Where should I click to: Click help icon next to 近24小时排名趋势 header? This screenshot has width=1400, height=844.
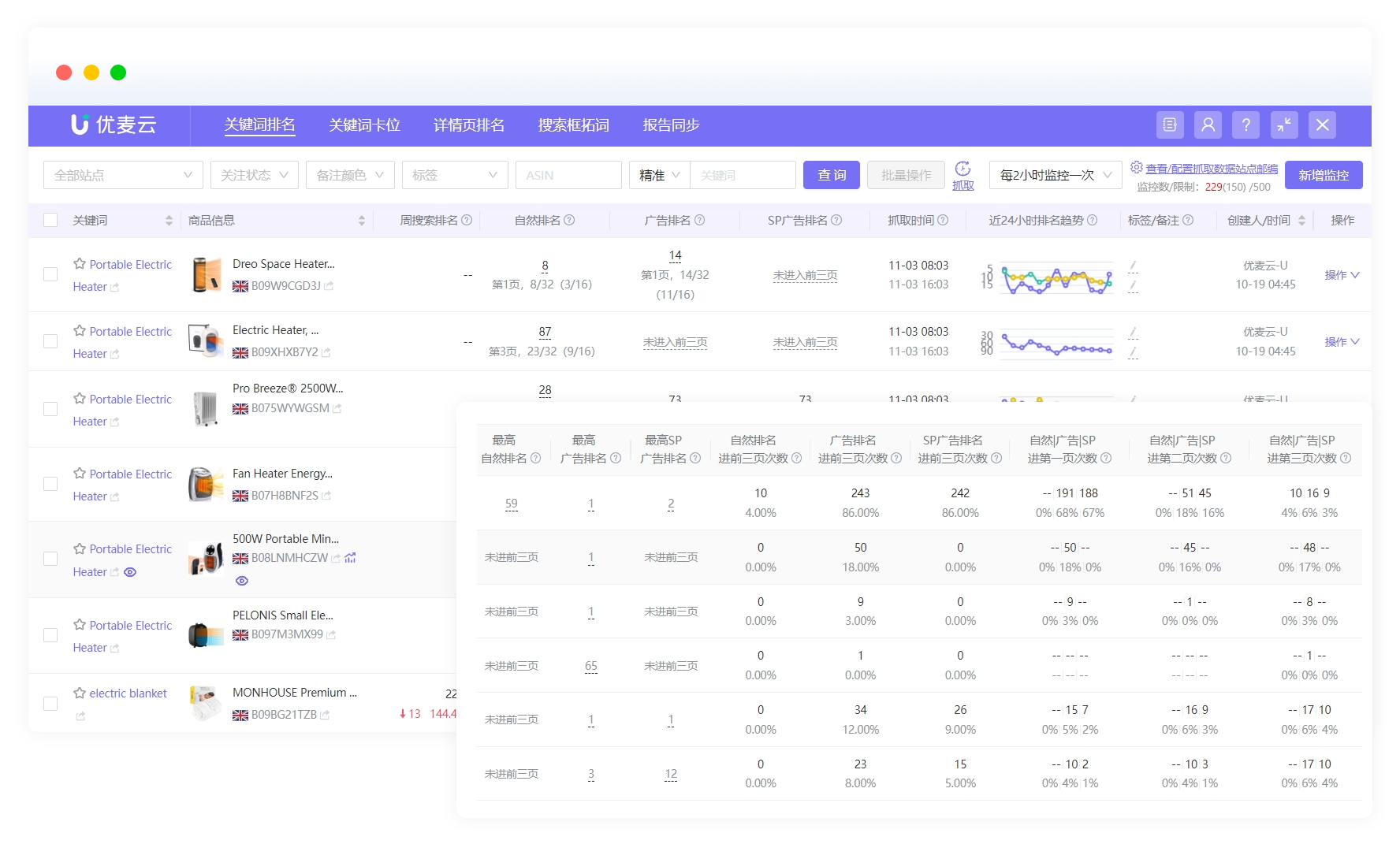pyautogui.click(x=1092, y=221)
